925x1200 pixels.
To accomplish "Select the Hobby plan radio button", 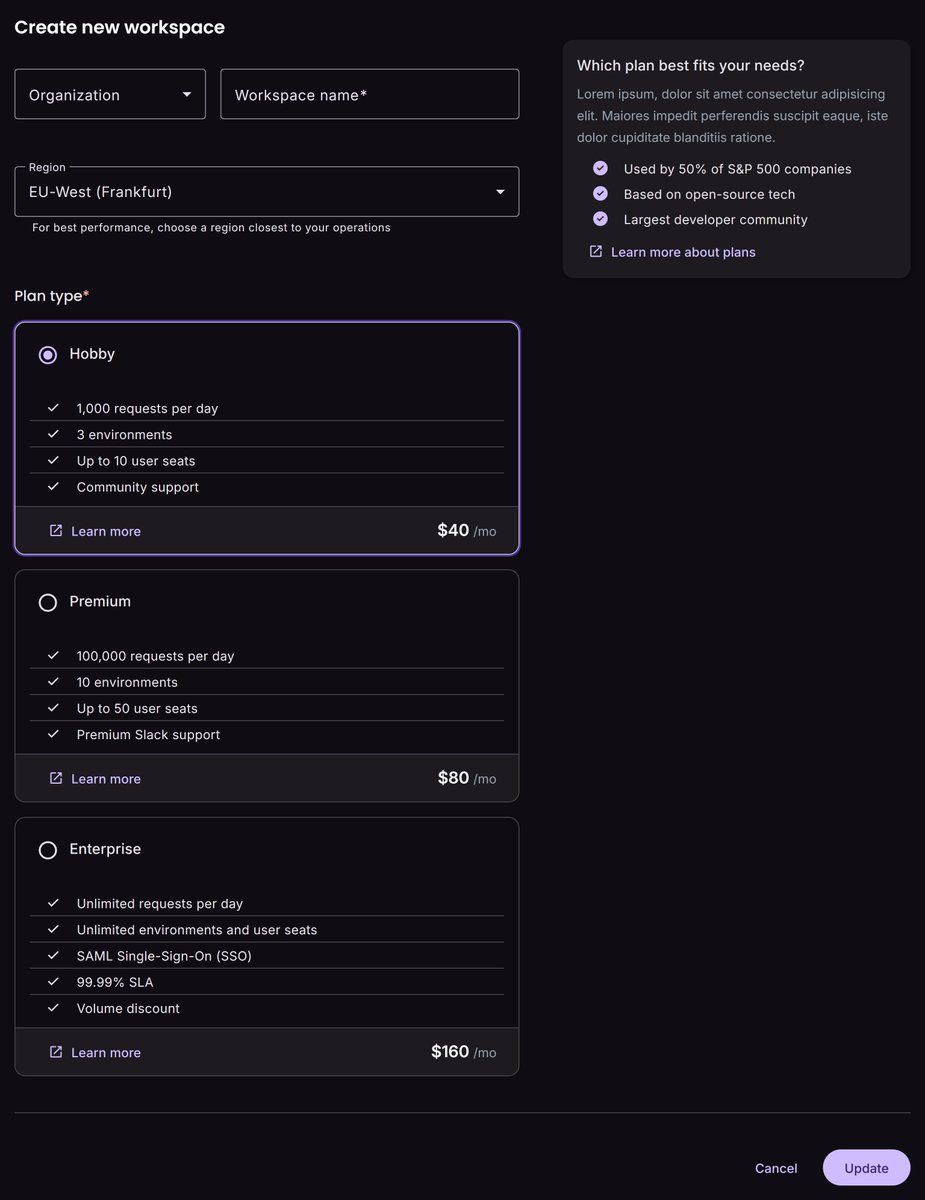I will (48, 355).
